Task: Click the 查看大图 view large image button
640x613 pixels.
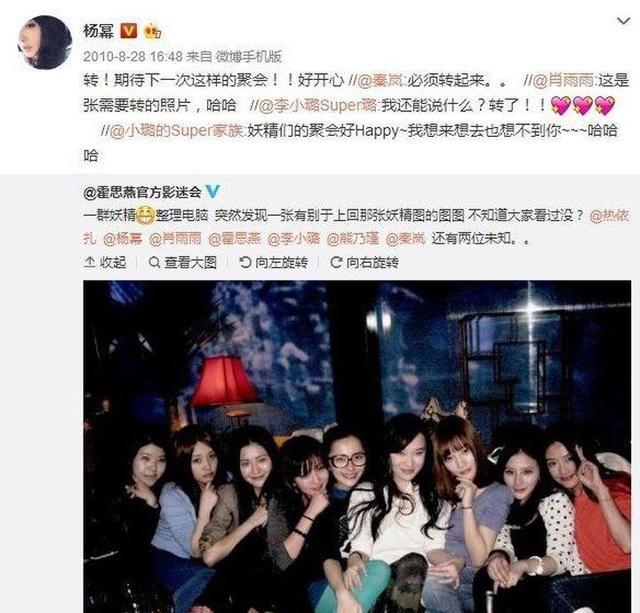Action: (182, 262)
